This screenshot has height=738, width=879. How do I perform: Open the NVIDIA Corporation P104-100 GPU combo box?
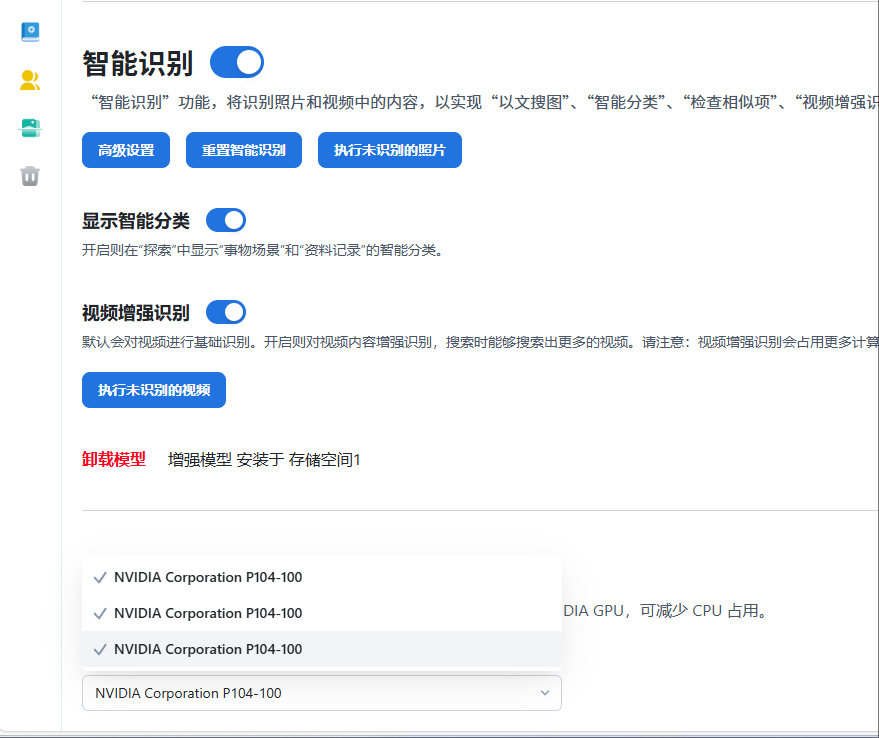pyautogui.click(x=322, y=693)
